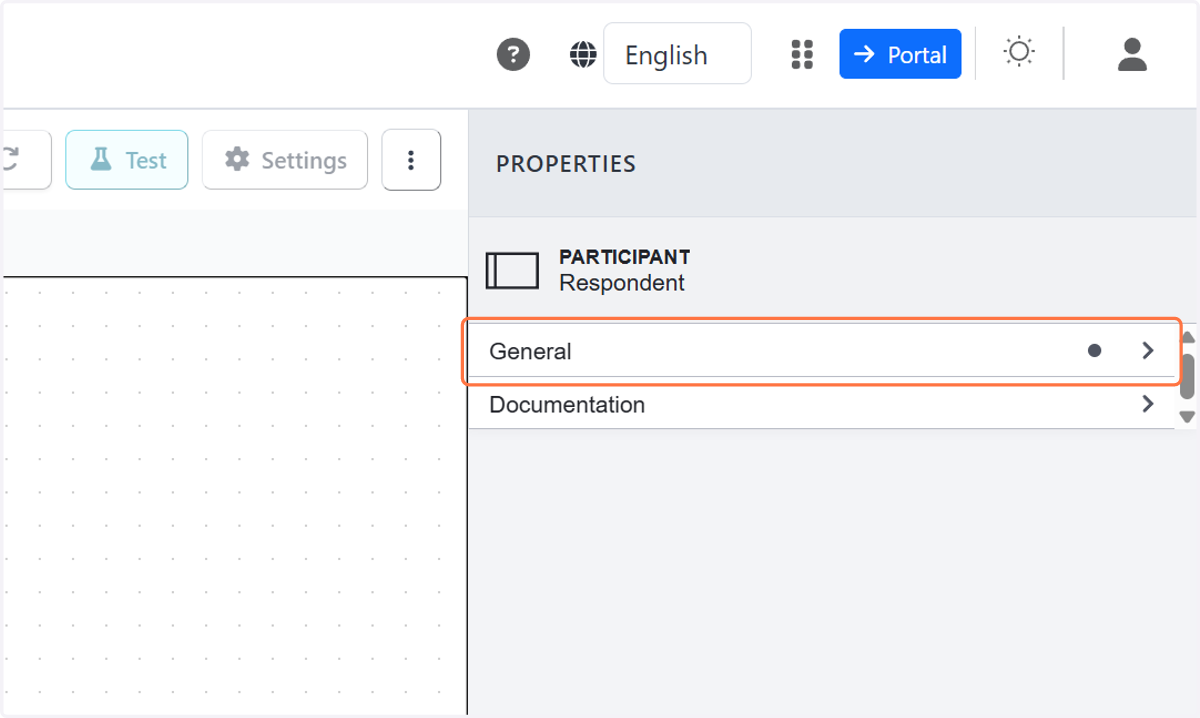Screen dimensions: 1200x718
Task: Click the flask icon on Test
Action: [100, 160]
